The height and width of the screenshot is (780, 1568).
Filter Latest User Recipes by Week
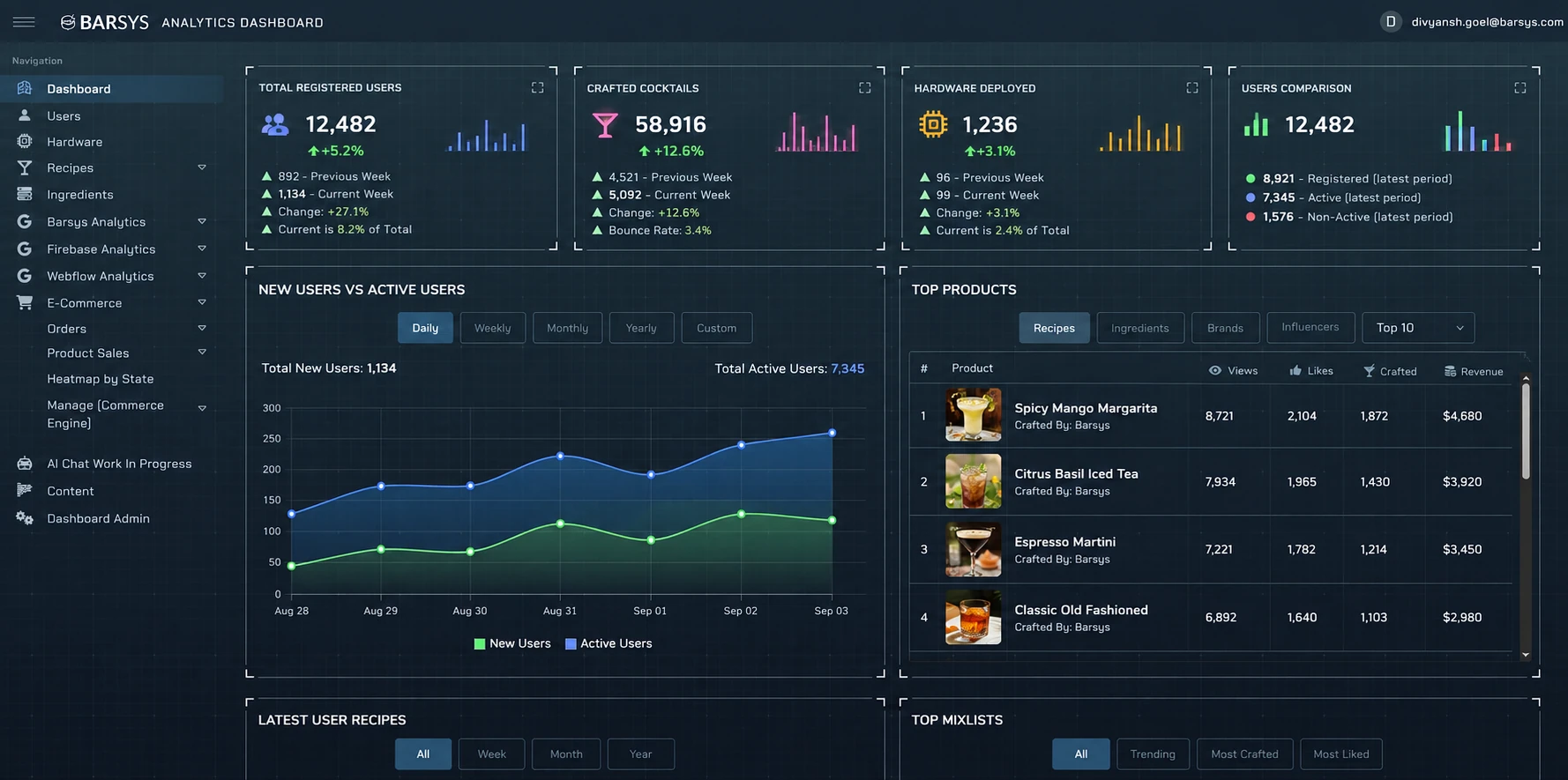(x=491, y=754)
